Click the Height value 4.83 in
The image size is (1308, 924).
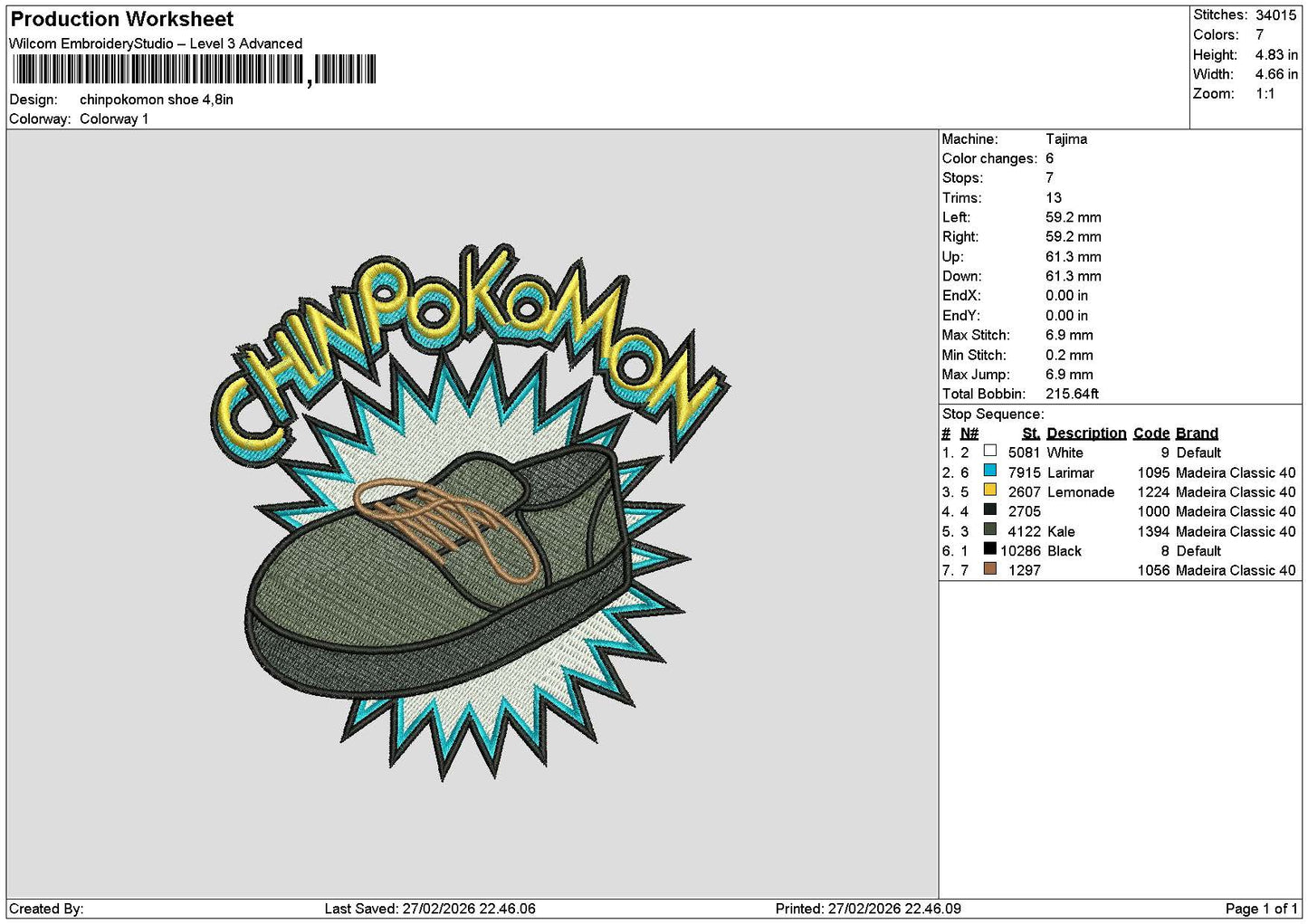click(1276, 55)
